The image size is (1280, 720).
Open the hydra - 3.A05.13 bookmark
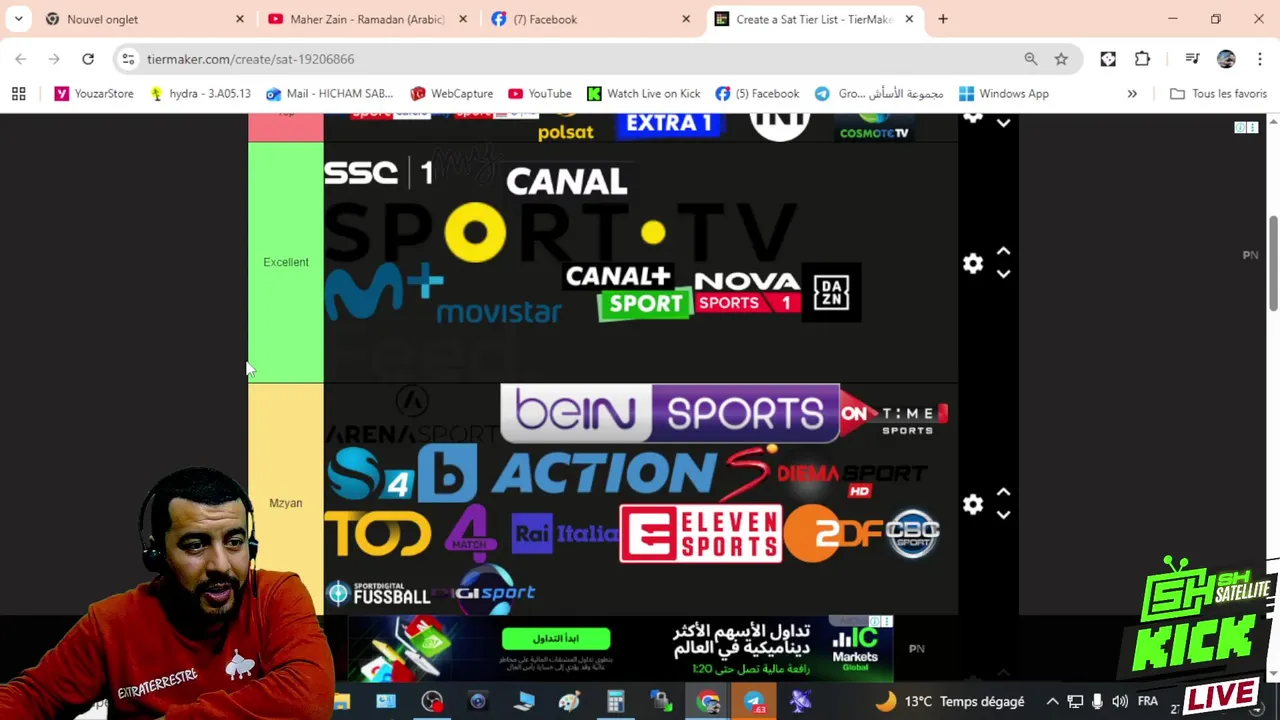pos(200,94)
